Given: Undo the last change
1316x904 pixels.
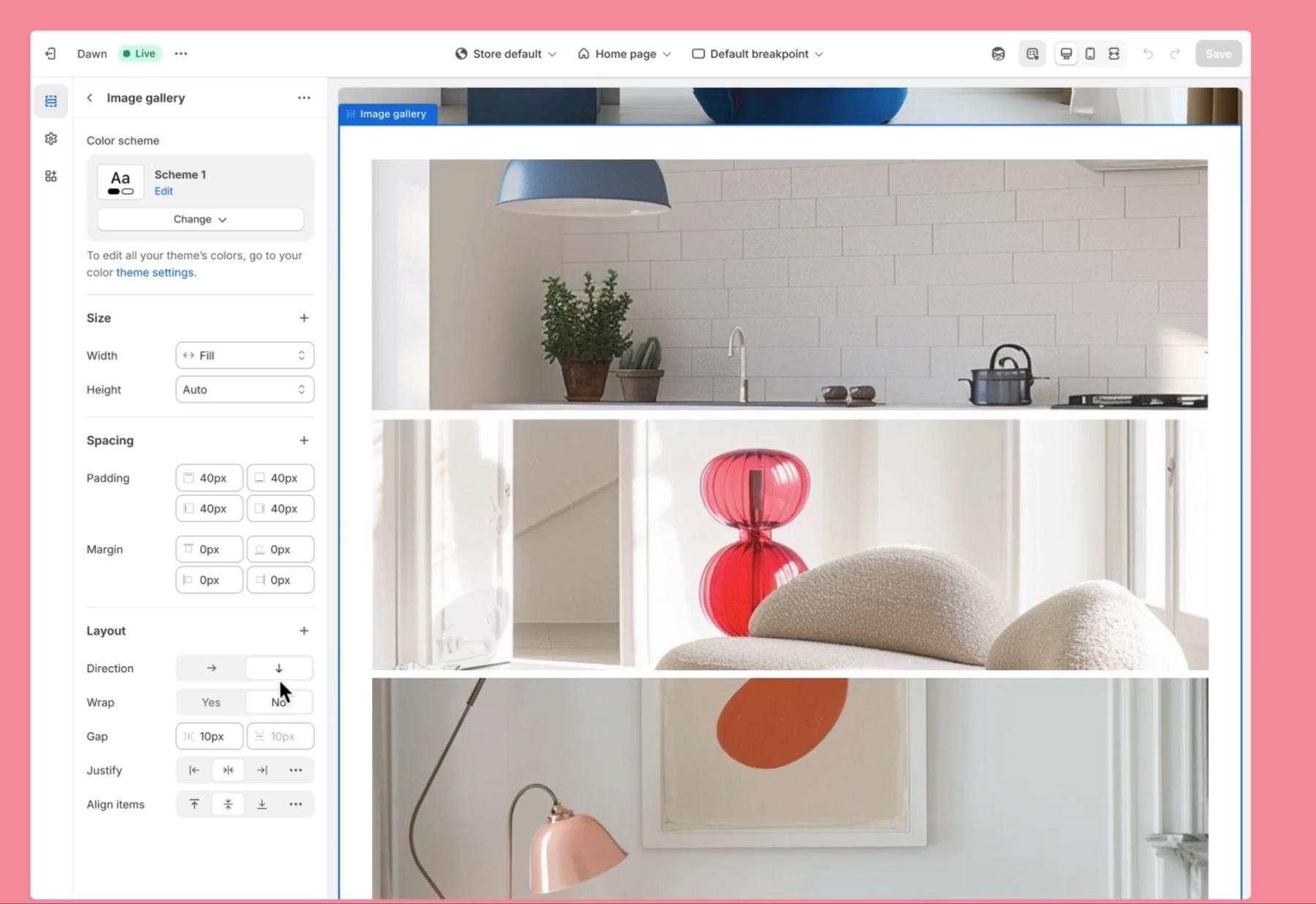Looking at the screenshot, I should [1148, 53].
